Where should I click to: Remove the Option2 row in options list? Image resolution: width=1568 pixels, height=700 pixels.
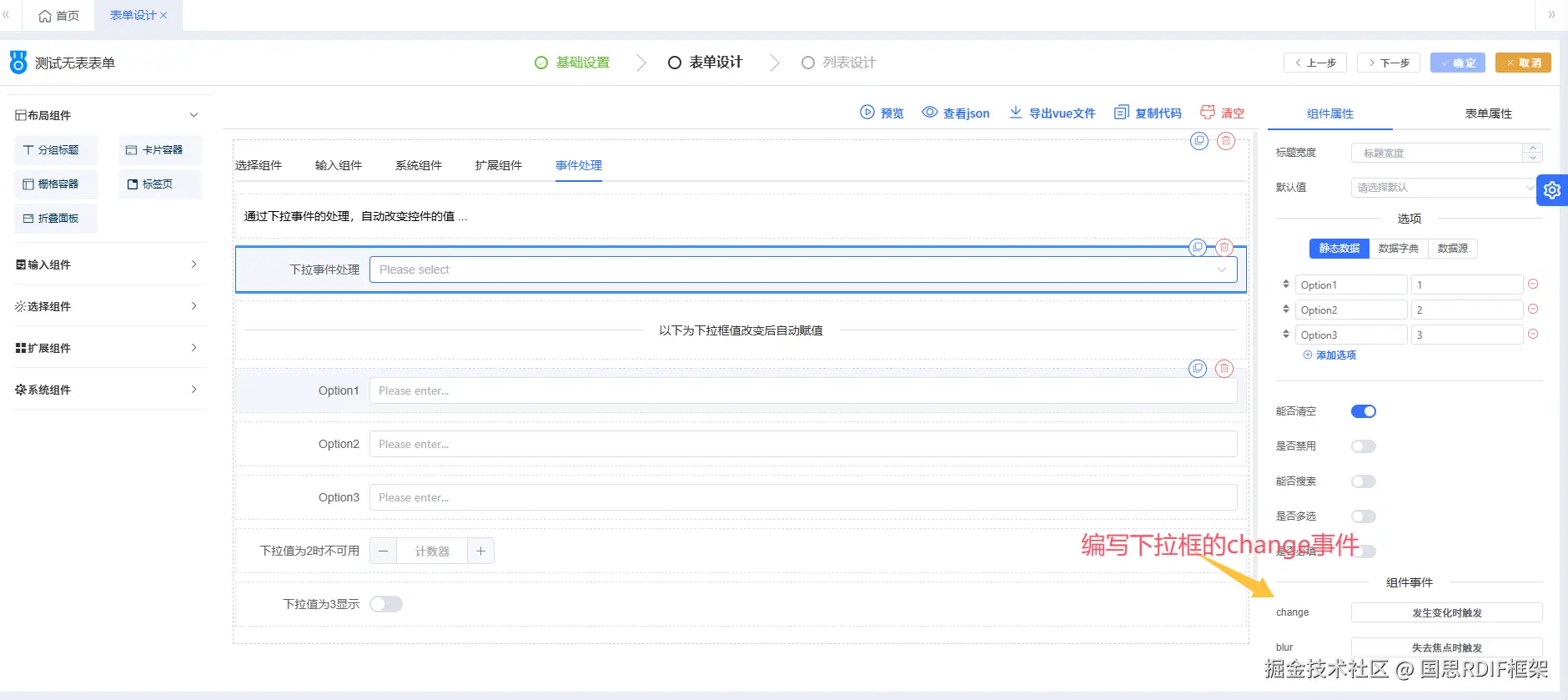[x=1533, y=309]
